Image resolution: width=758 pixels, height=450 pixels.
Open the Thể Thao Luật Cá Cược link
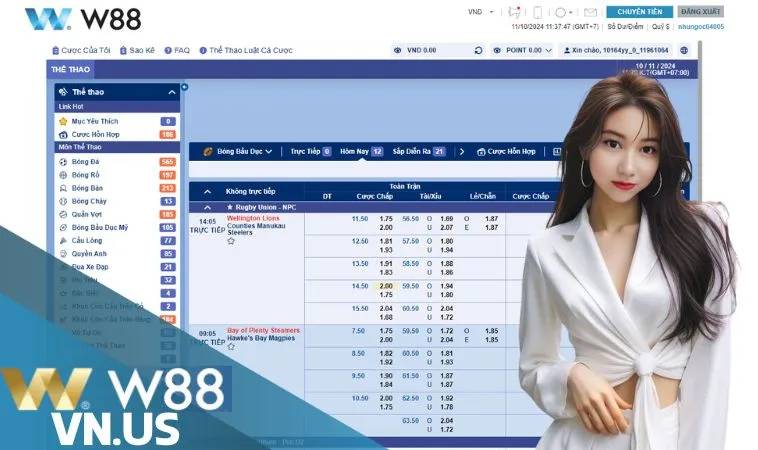click(245, 50)
